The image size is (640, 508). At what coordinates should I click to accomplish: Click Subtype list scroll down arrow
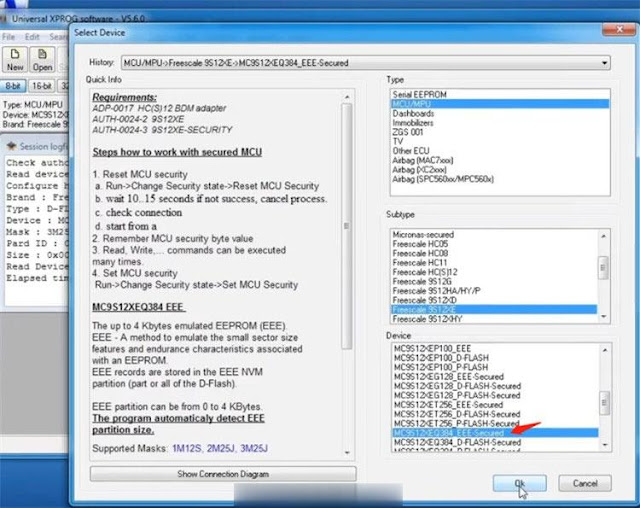[604, 317]
